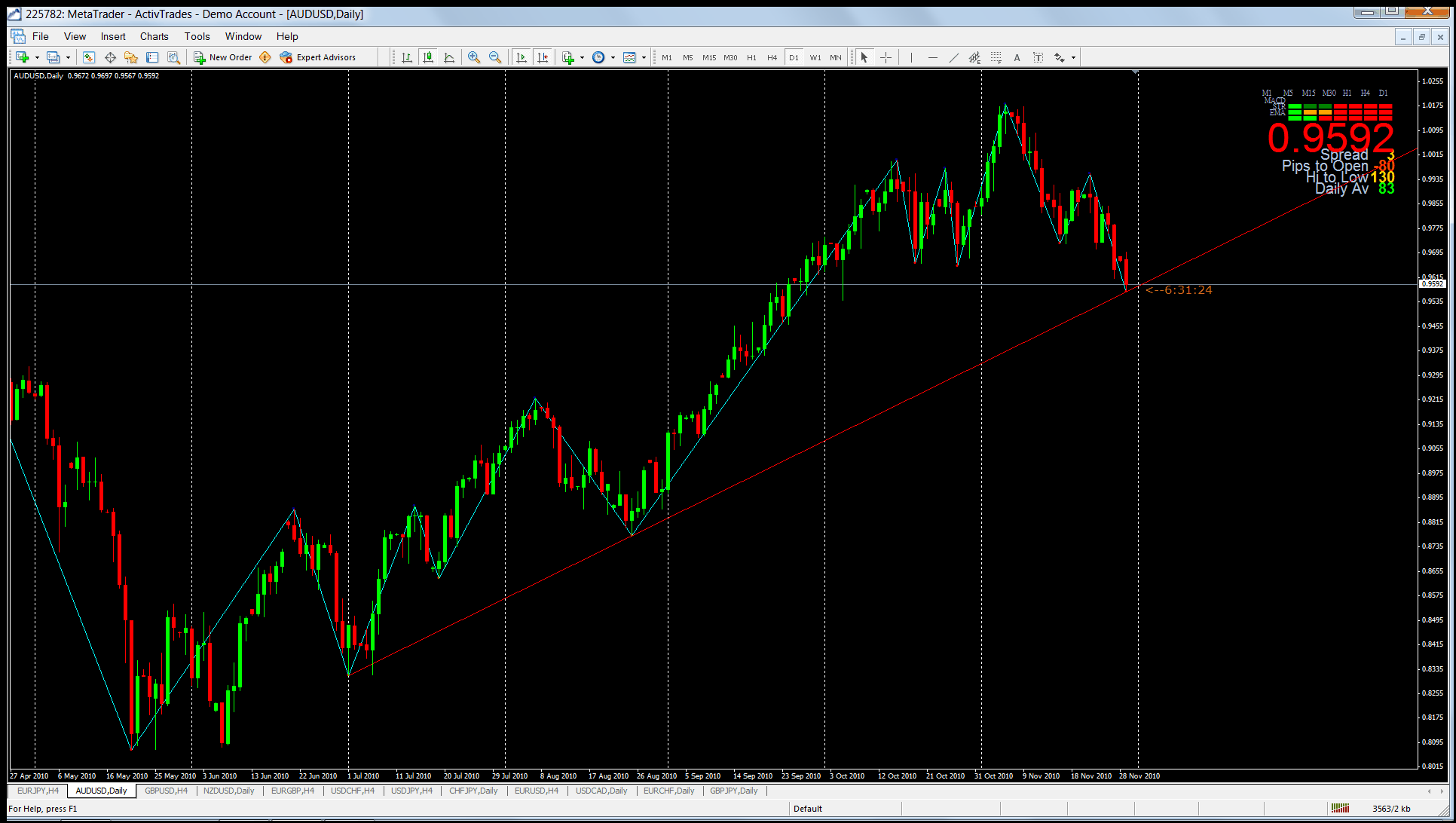Switch chart to candlesticks mode

pos(428,57)
